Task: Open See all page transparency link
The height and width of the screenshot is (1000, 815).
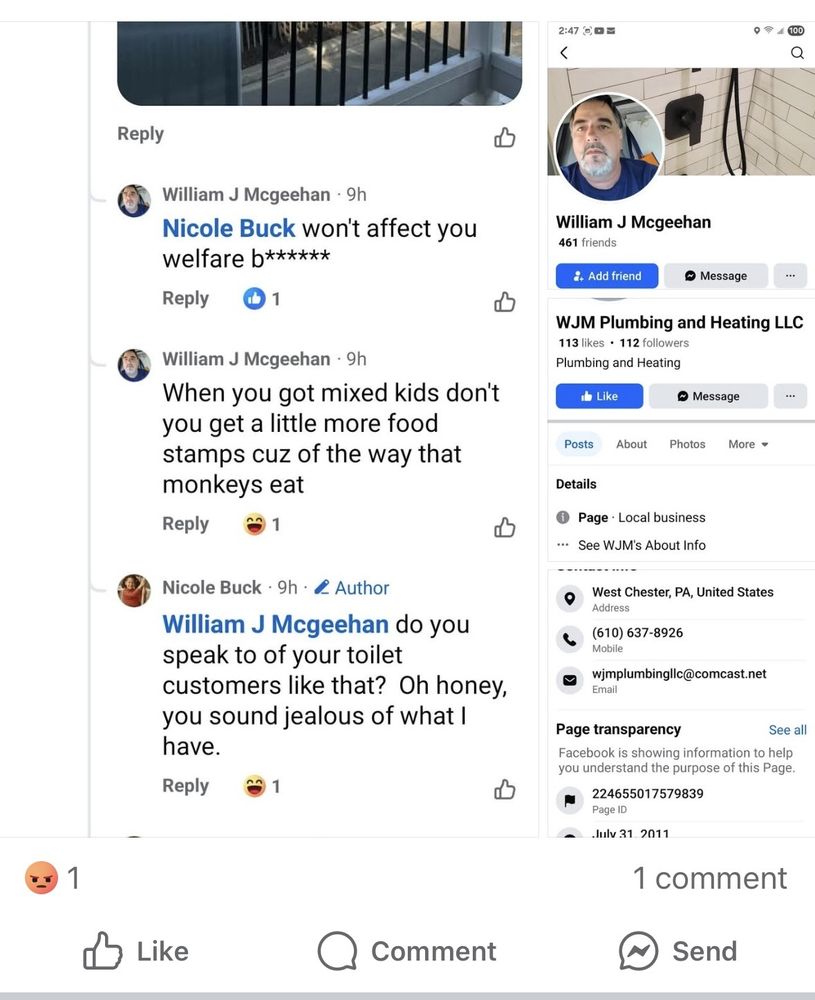Action: (x=787, y=730)
